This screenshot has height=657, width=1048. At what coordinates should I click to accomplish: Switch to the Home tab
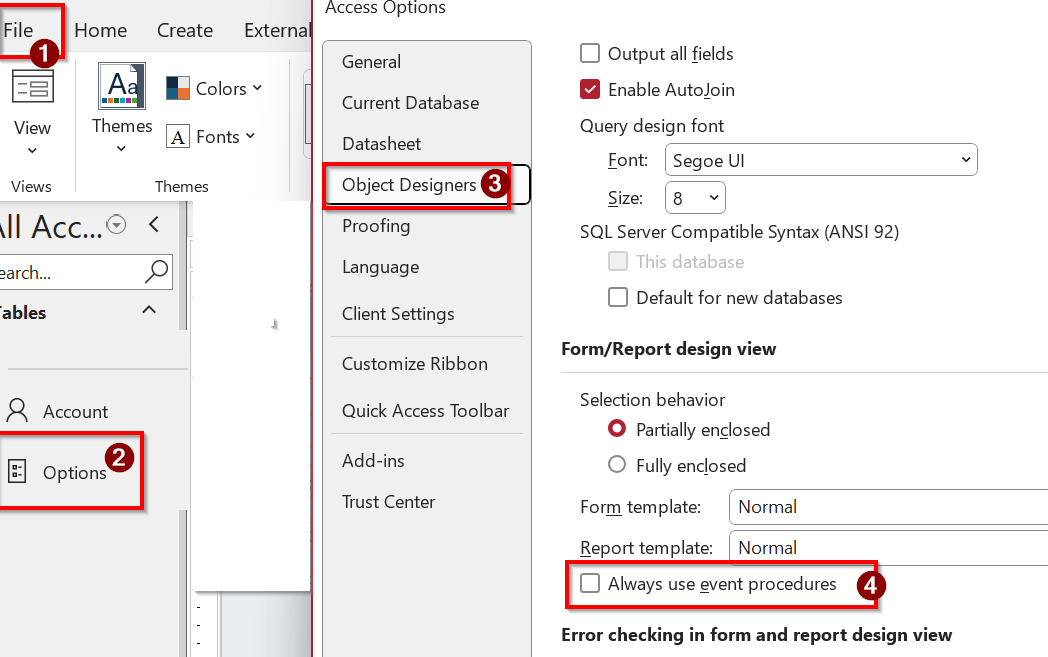coord(100,30)
